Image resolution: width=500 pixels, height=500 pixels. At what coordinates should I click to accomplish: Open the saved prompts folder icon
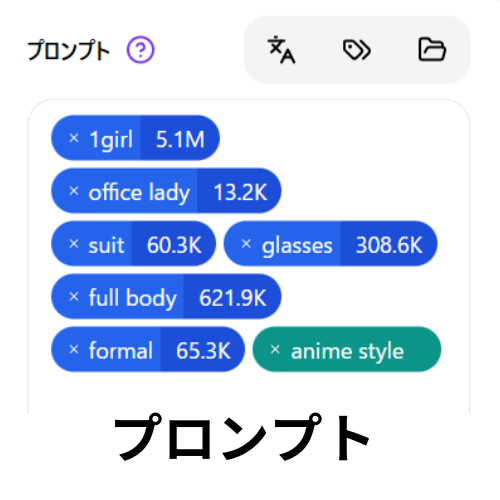click(432, 49)
